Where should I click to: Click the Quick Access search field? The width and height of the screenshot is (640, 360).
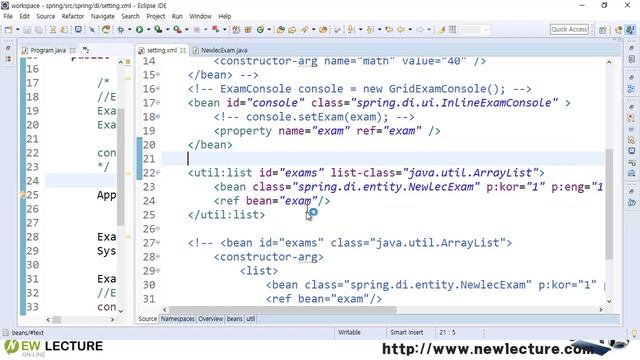569,29
